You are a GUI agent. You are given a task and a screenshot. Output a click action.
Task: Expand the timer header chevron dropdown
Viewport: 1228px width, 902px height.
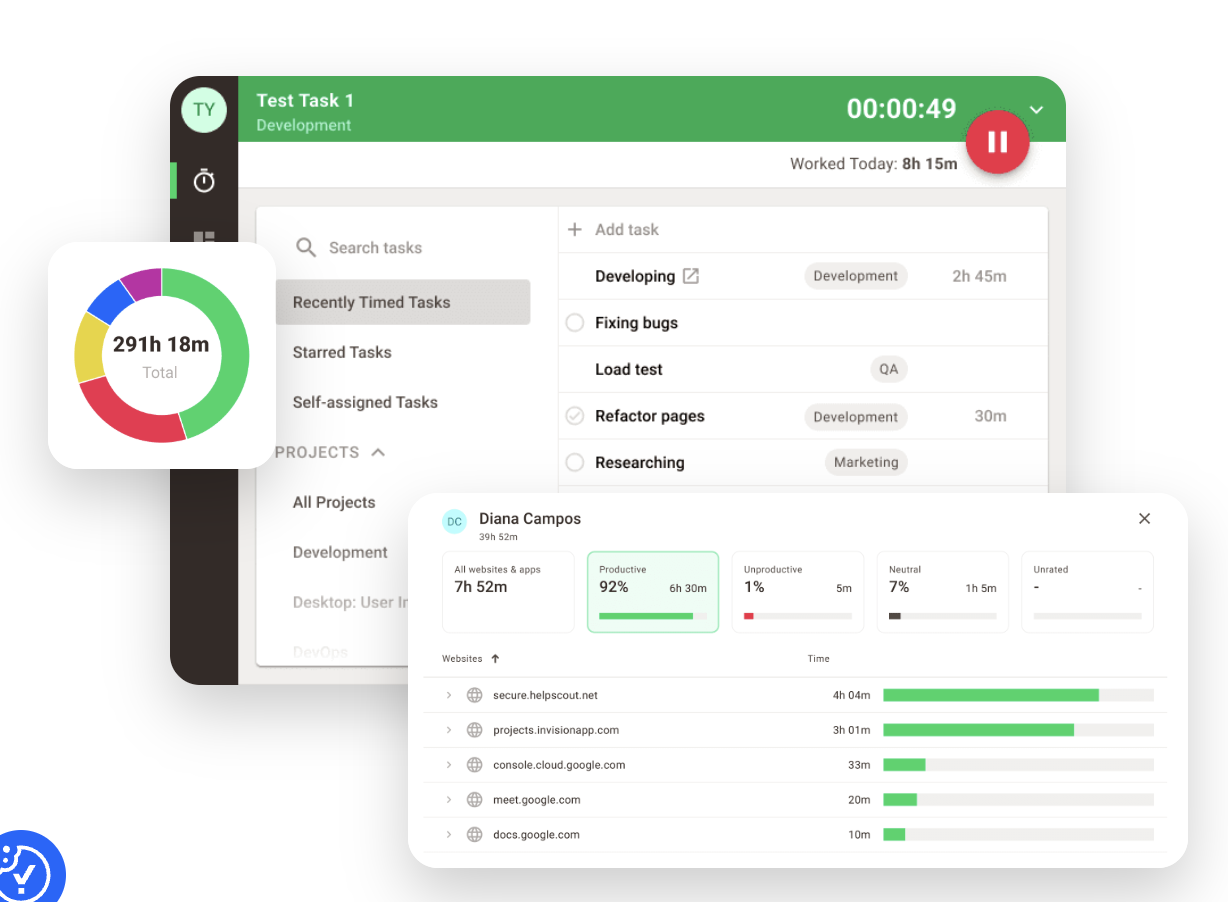(1036, 109)
